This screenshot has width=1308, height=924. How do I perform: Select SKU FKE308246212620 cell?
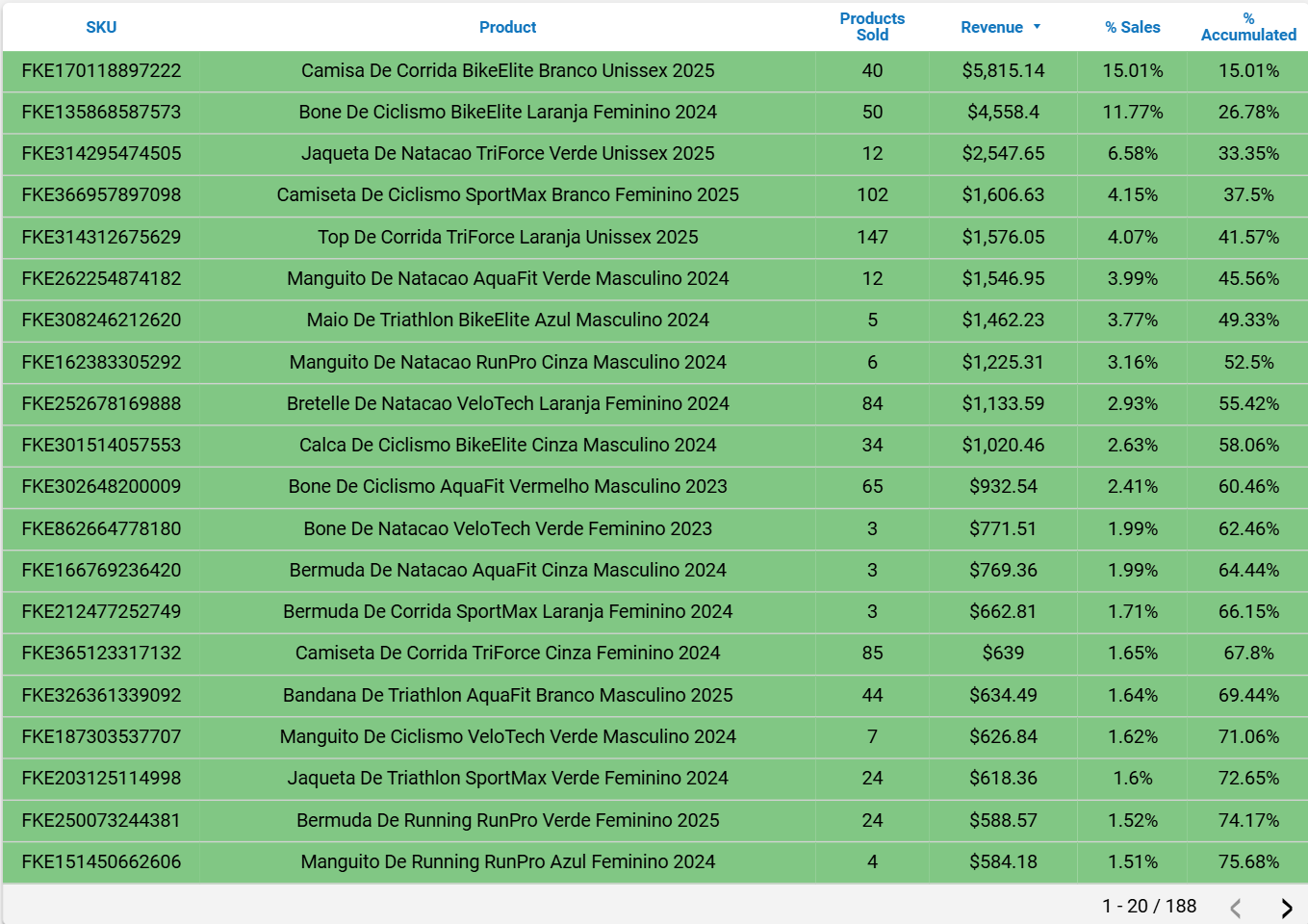click(101, 320)
